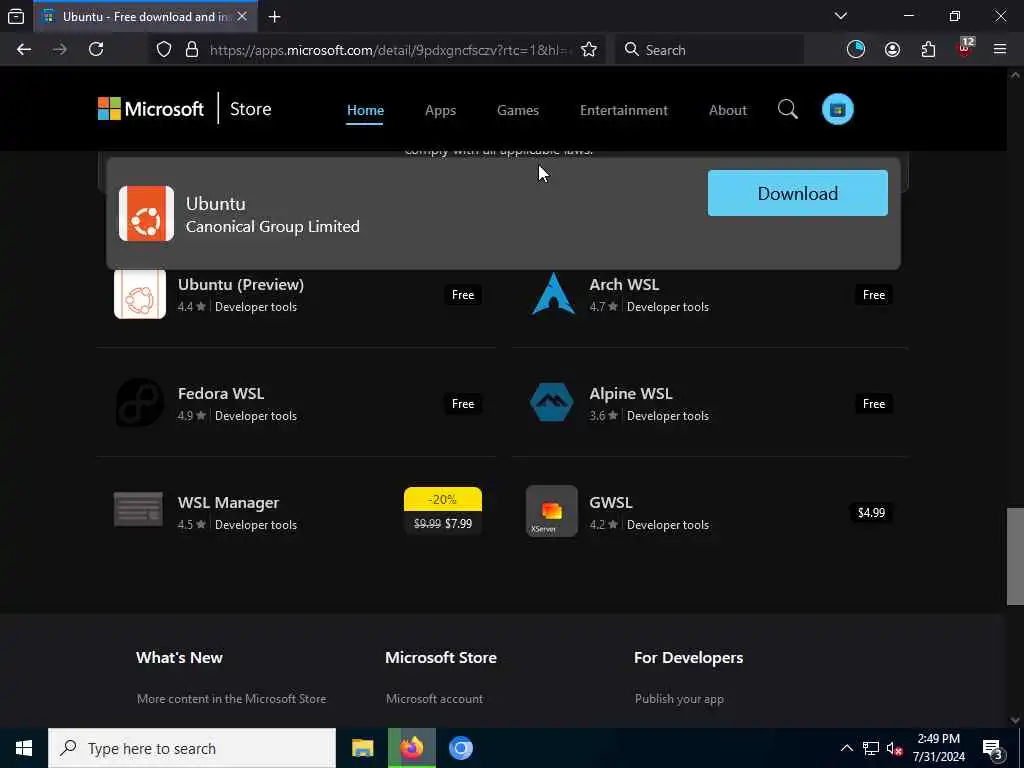Viewport: 1024px width, 768px height.
Task: Click the Alpine WSL hexagon icon
Action: pos(552,402)
